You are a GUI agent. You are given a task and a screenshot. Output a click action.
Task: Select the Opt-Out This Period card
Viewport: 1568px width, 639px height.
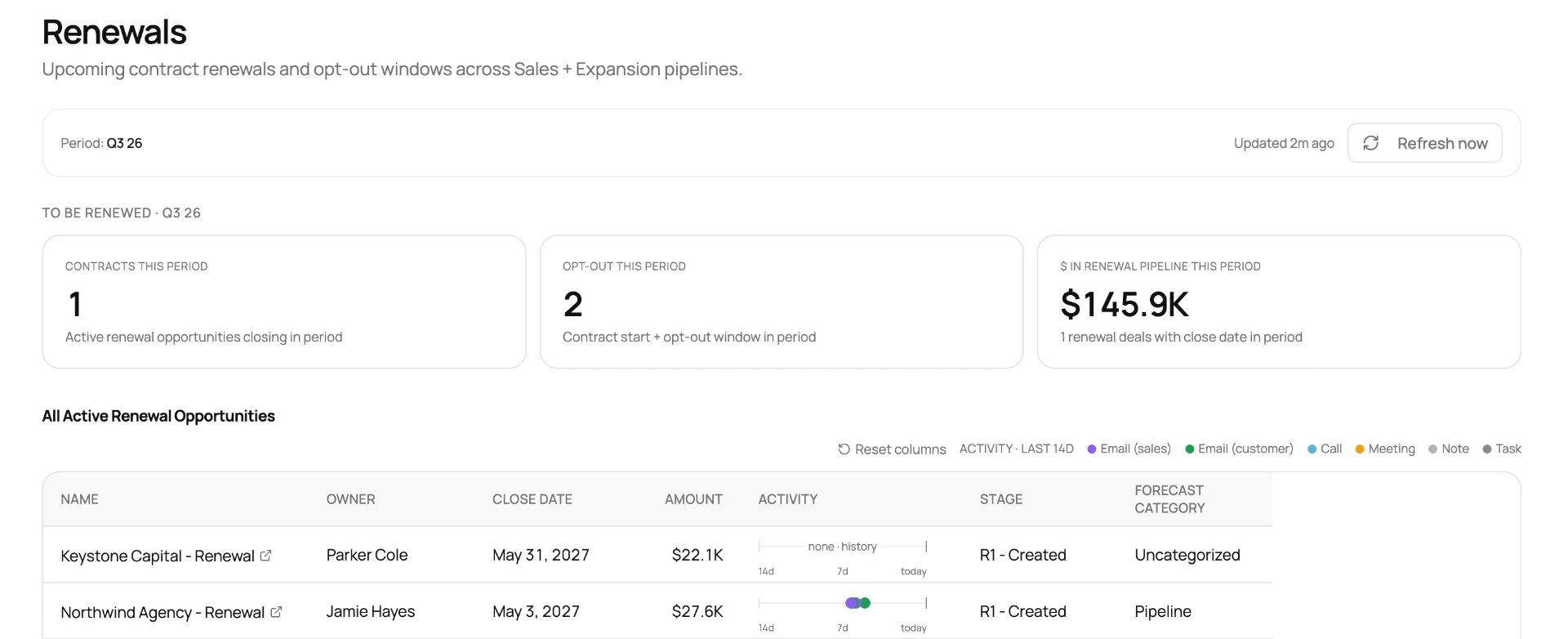pos(782,302)
